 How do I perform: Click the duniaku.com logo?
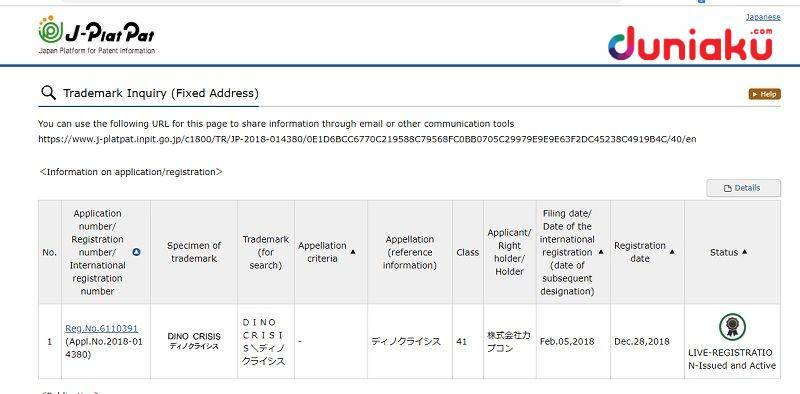[690, 43]
